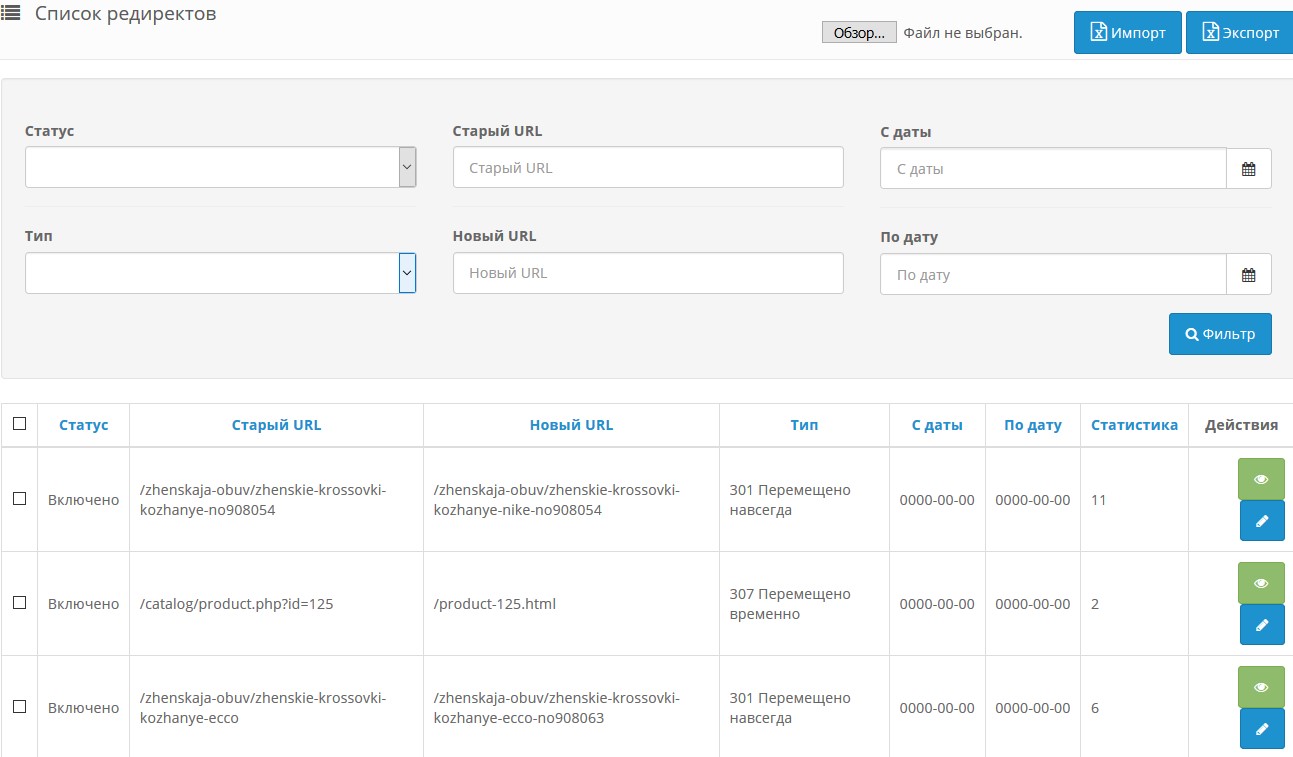
Task: Click the Экспорт button
Action: coord(1240,33)
